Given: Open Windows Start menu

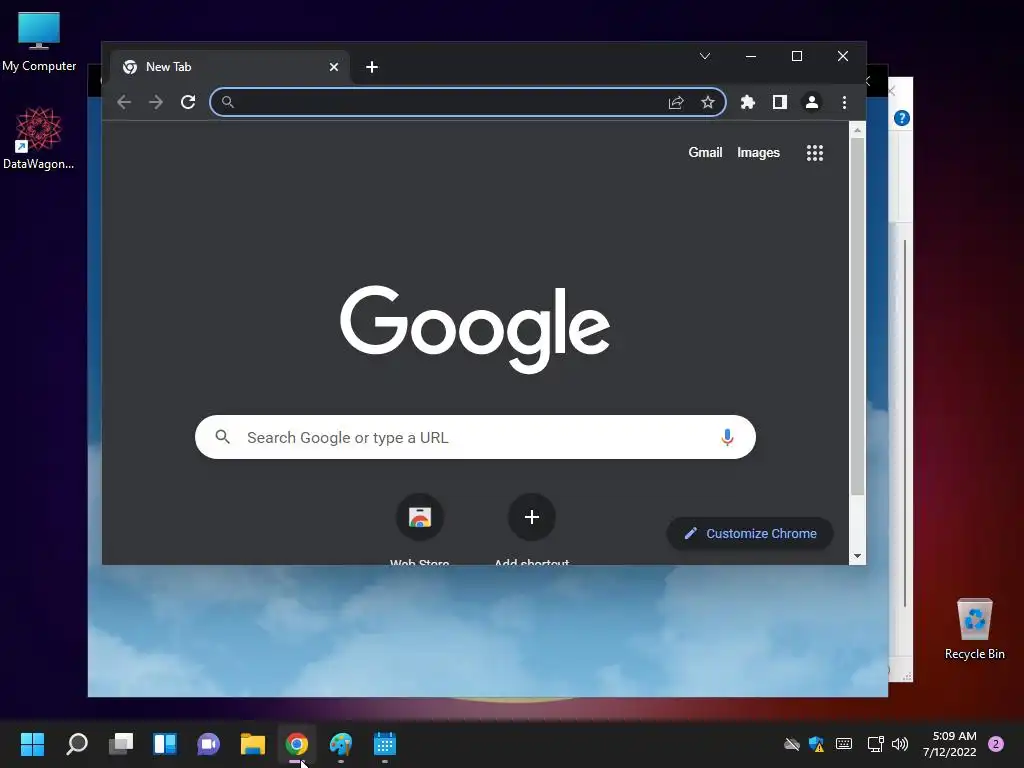Looking at the screenshot, I should coord(32,744).
